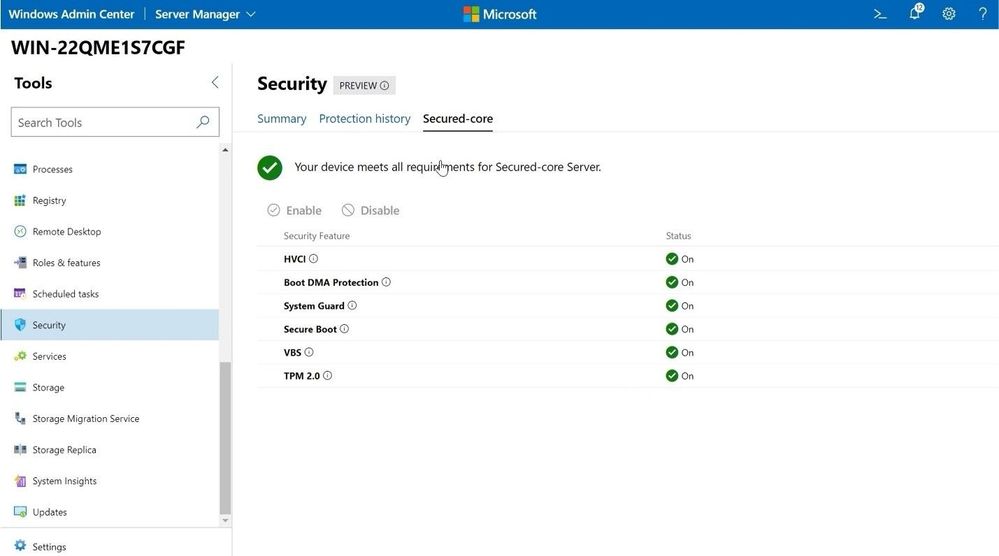Click the Microsoft logo

click(500, 14)
